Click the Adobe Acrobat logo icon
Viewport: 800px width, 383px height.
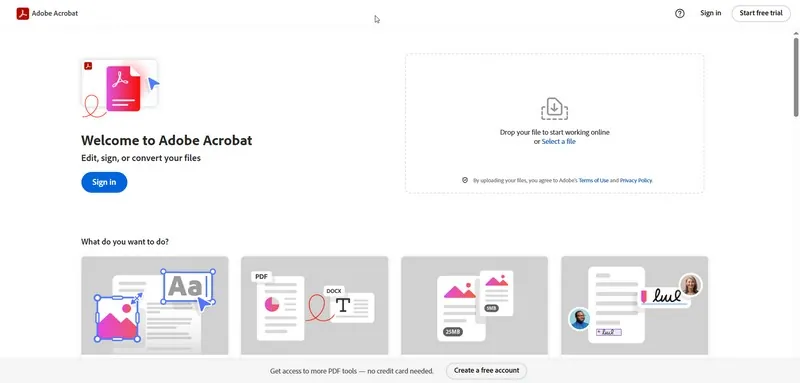pyautogui.click(x=22, y=14)
